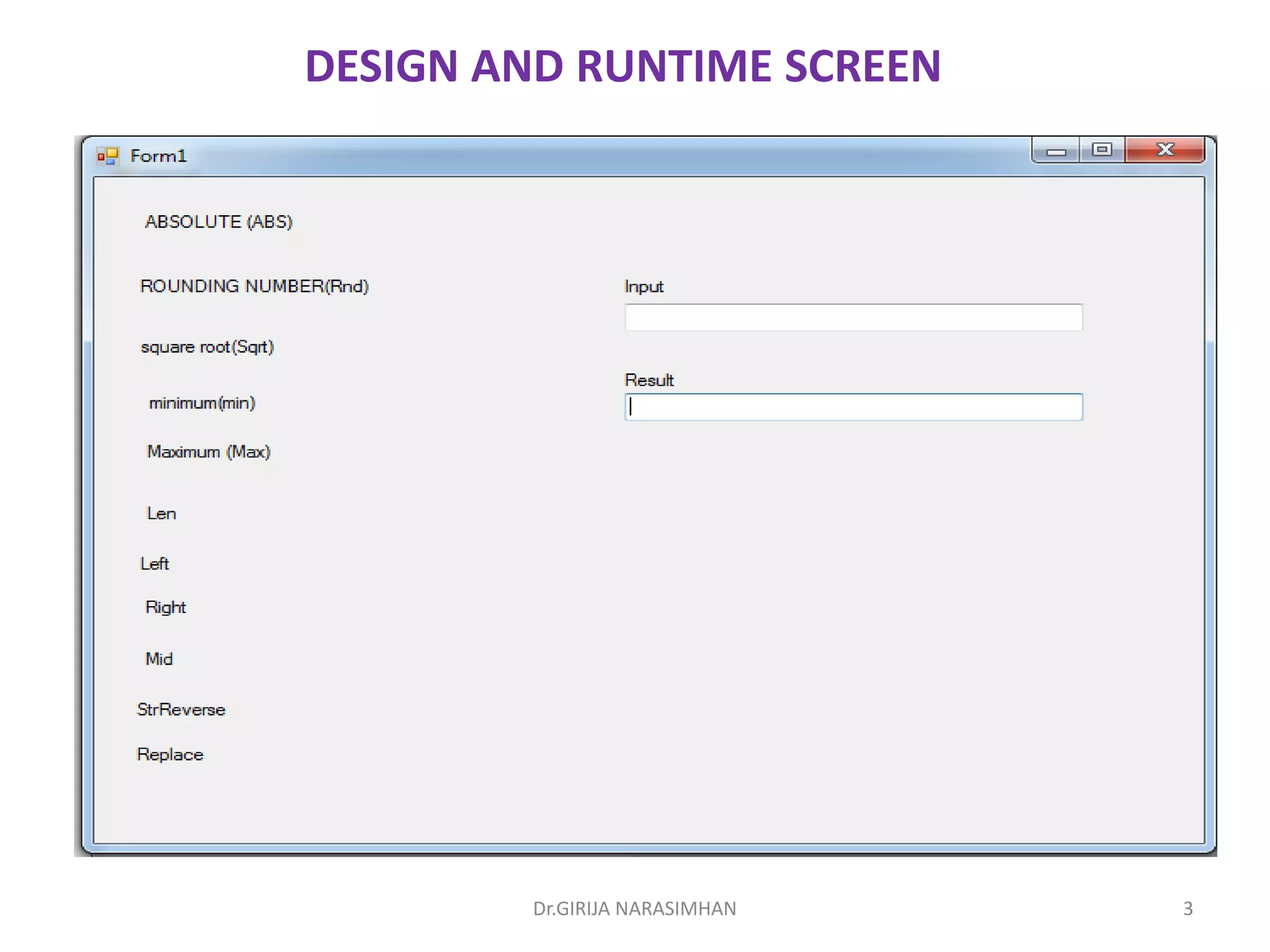Select ROUNDING NUMBER(Rnd) option
1270x952 pixels.
(254, 286)
